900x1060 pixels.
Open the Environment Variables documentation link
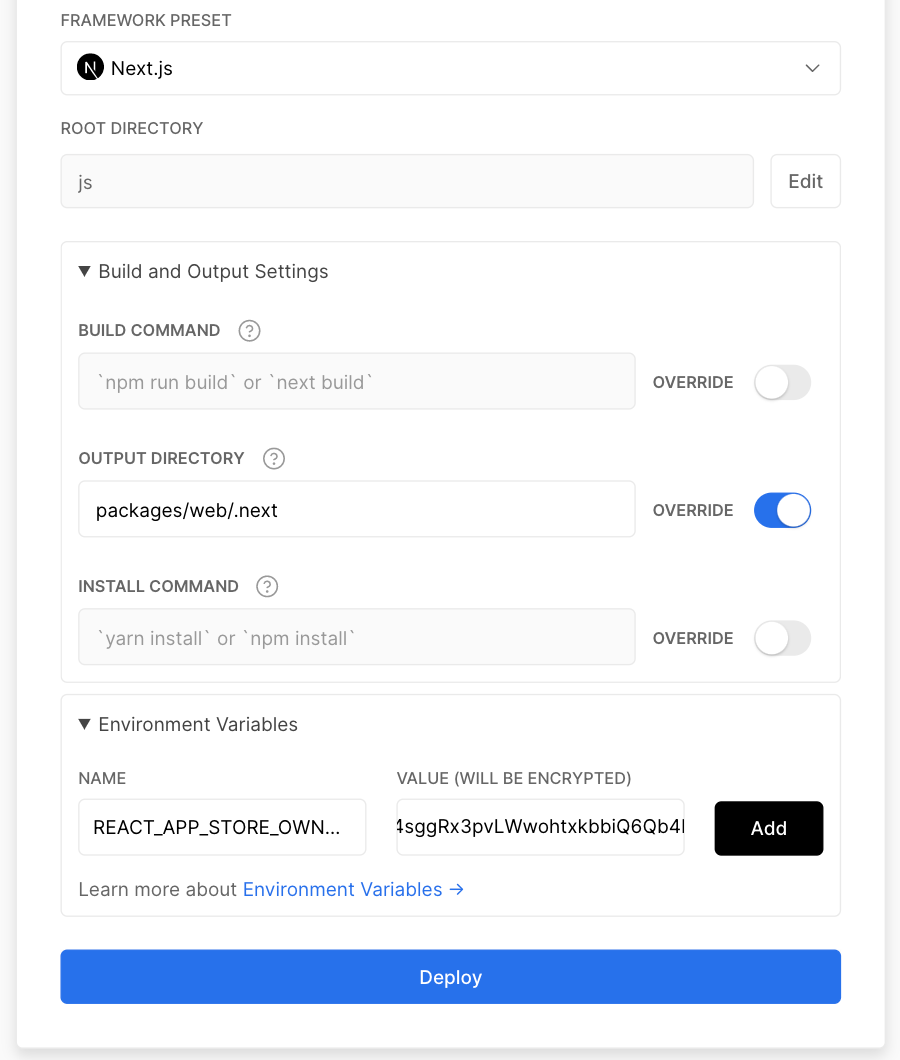point(342,889)
